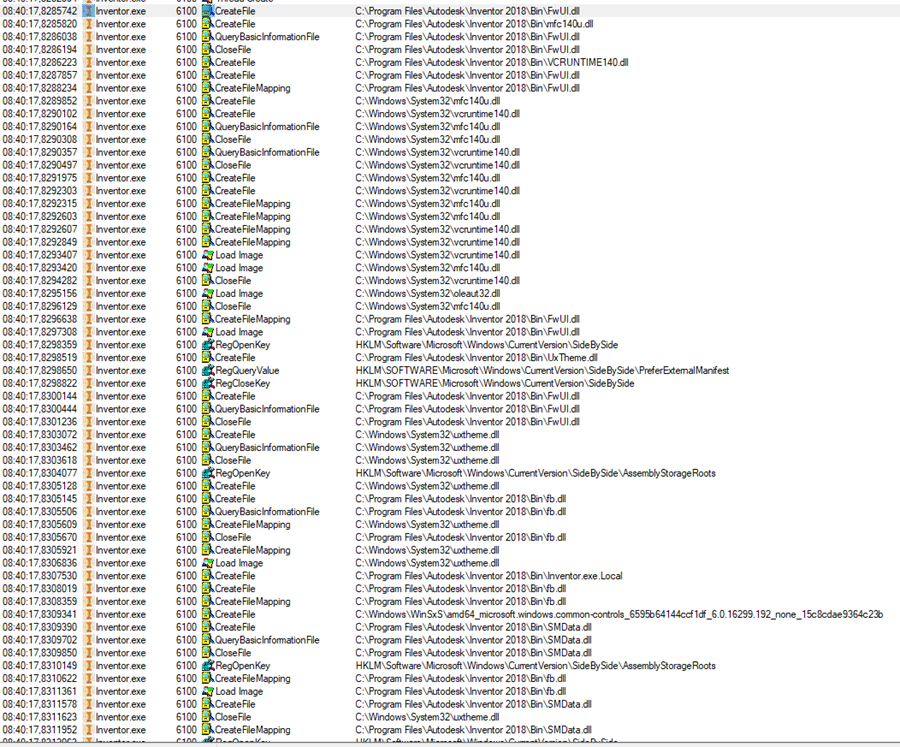This screenshot has width=900, height=747.
Task: Click the QueryBasicInformationFile icon at 08:40:17,8286038
Action: pos(208,36)
